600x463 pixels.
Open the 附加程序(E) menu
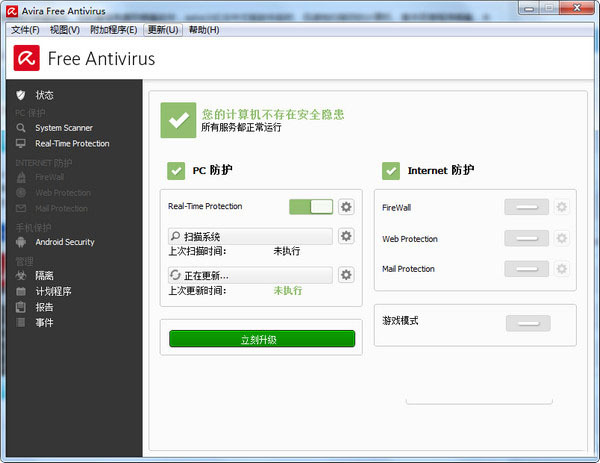click(113, 30)
